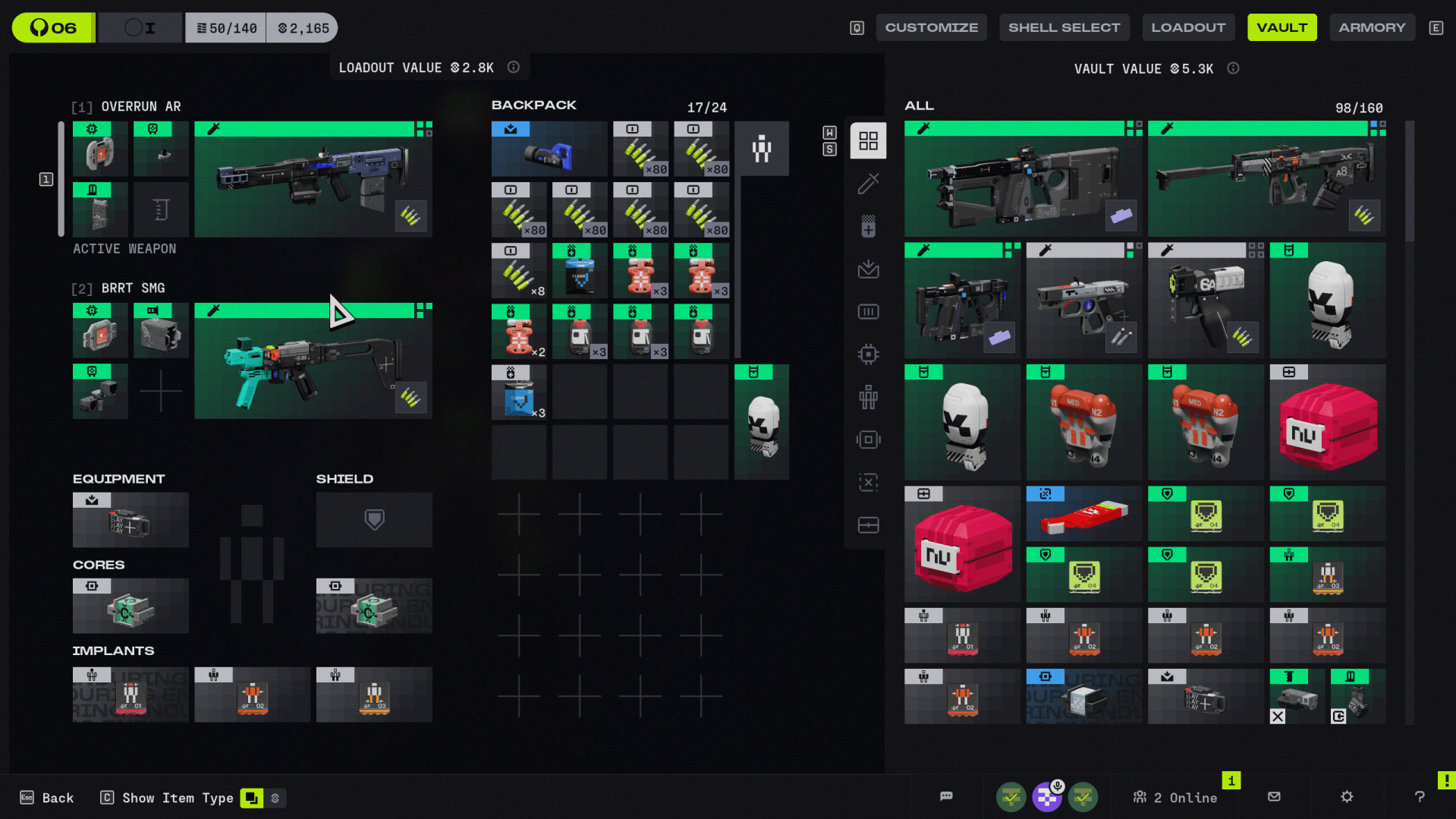
Task: Show Loadout Value info tooltip
Action: 514,68
